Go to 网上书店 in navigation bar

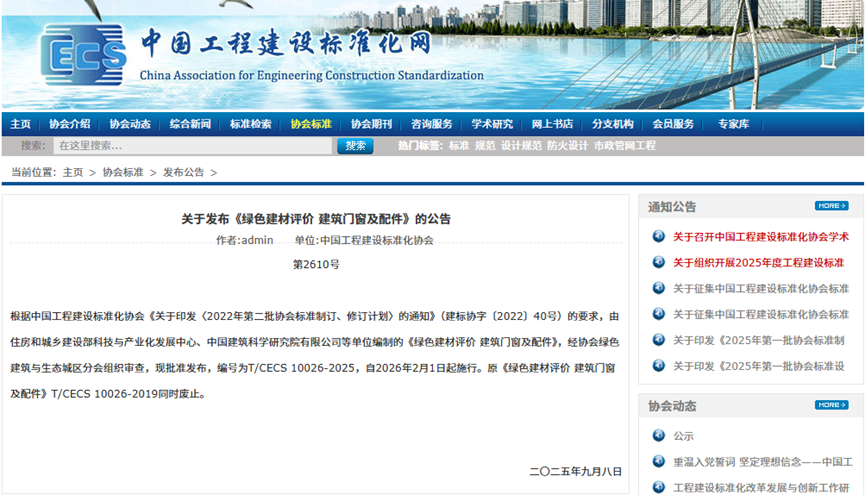(552, 124)
